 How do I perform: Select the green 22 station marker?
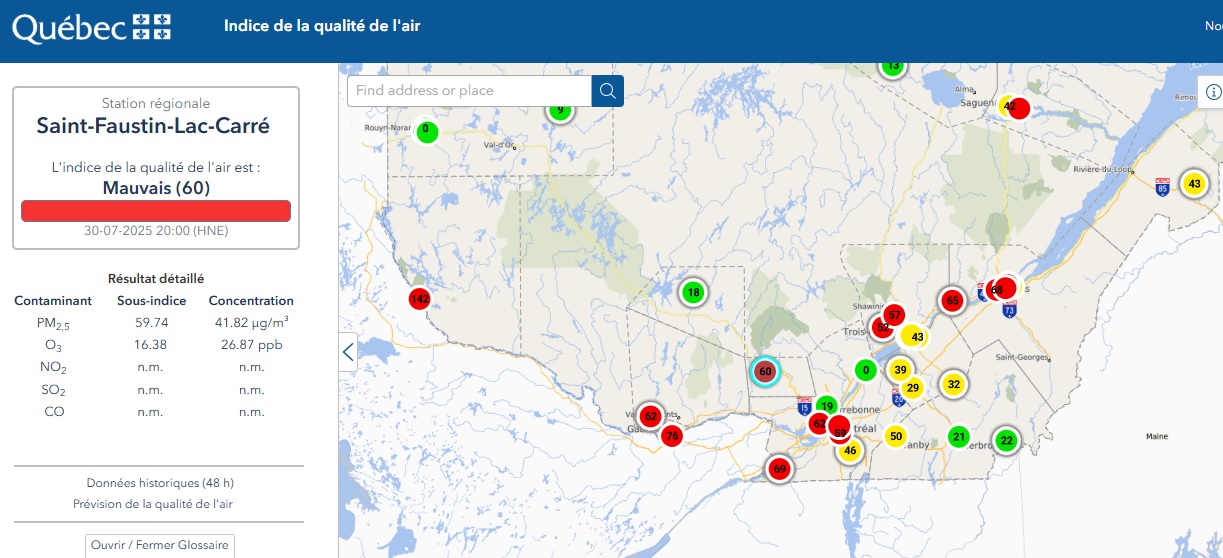(1006, 441)
